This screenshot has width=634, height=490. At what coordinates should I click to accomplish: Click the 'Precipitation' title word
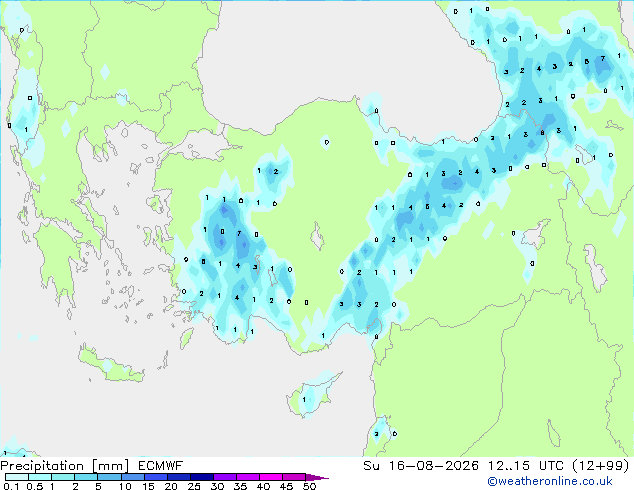point(42,466)
